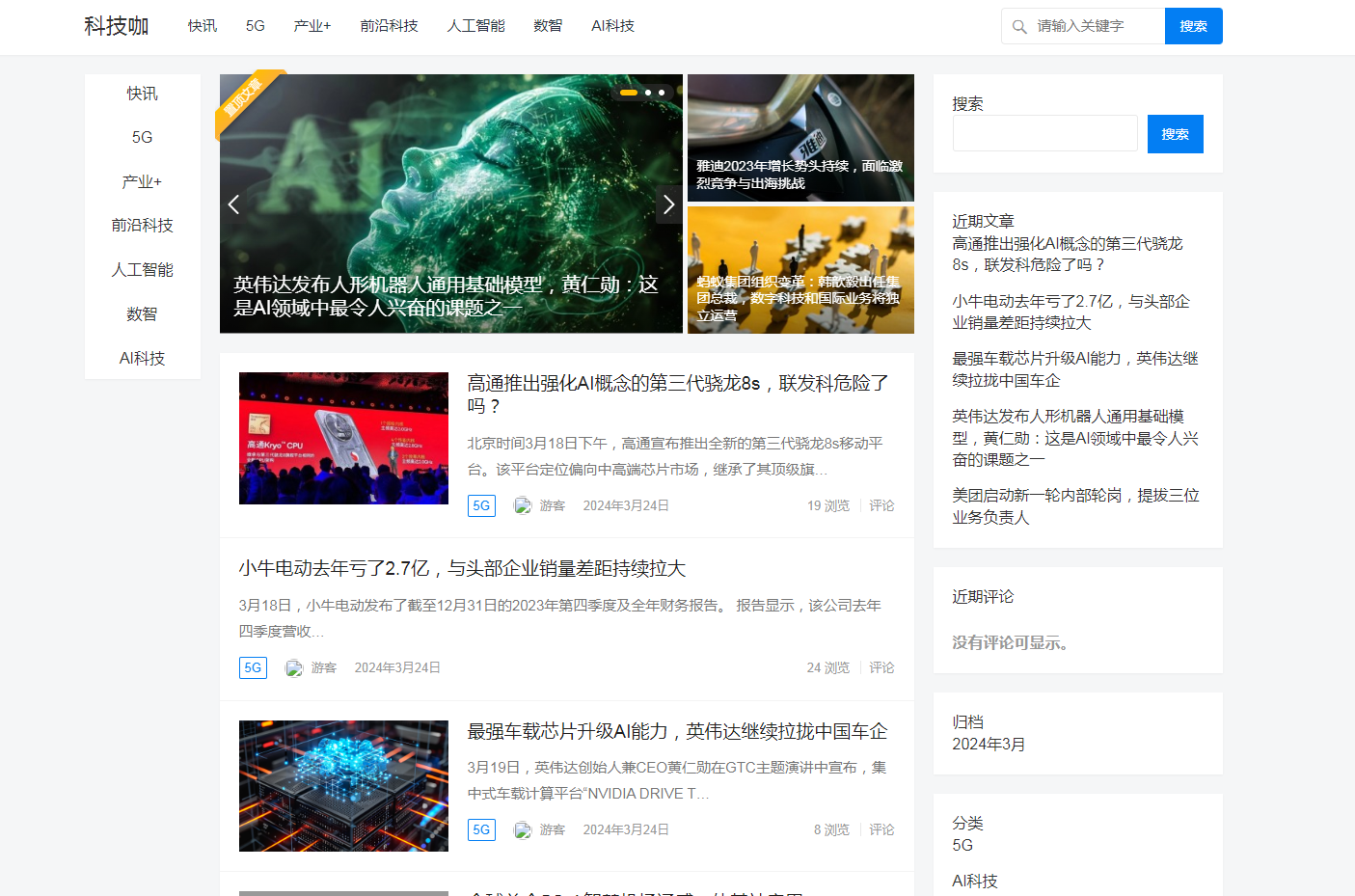Click 搜索 button in sidebar search widget
The height and width of the screenshot is (896, 1355).
click(1176, 134)
